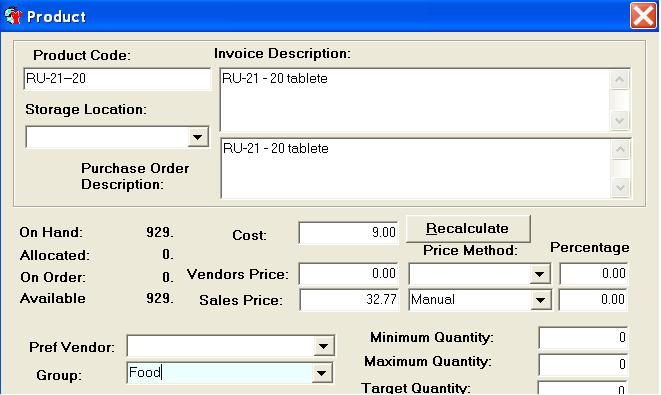The width and height of the screenshot is (661, 395).
Task: Close the Product dialog window
Action: [x=643, y=16]
